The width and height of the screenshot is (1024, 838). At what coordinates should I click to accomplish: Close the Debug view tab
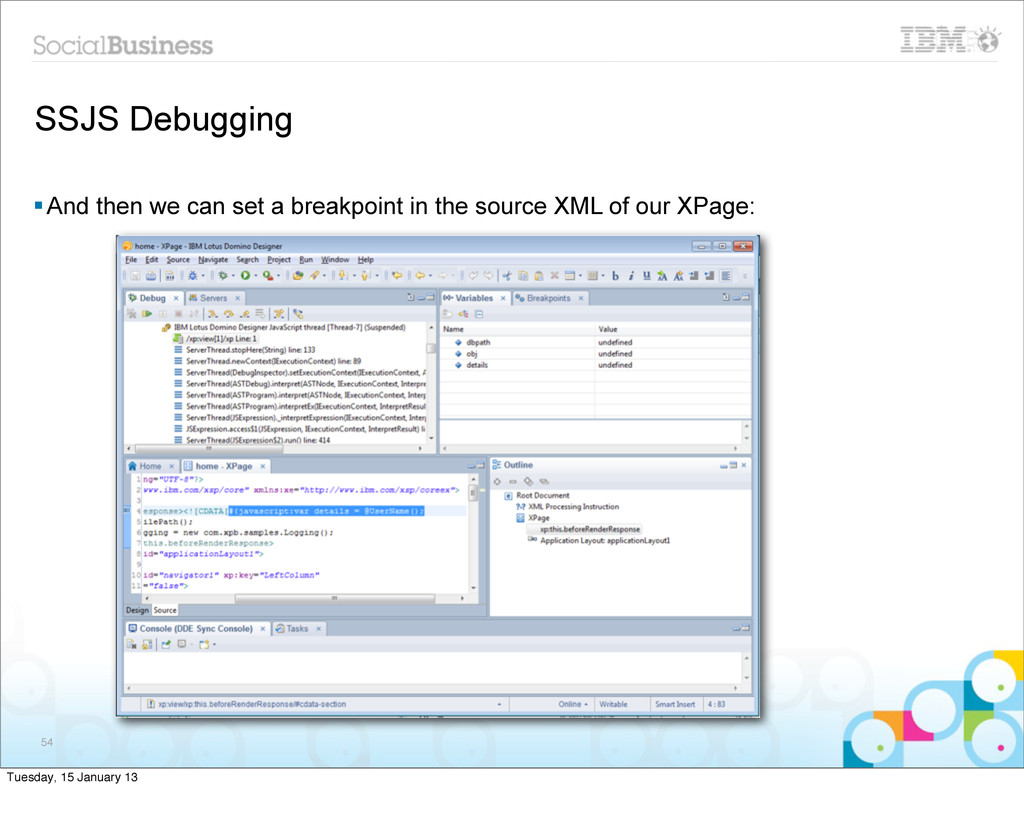[x=176, y=298]
